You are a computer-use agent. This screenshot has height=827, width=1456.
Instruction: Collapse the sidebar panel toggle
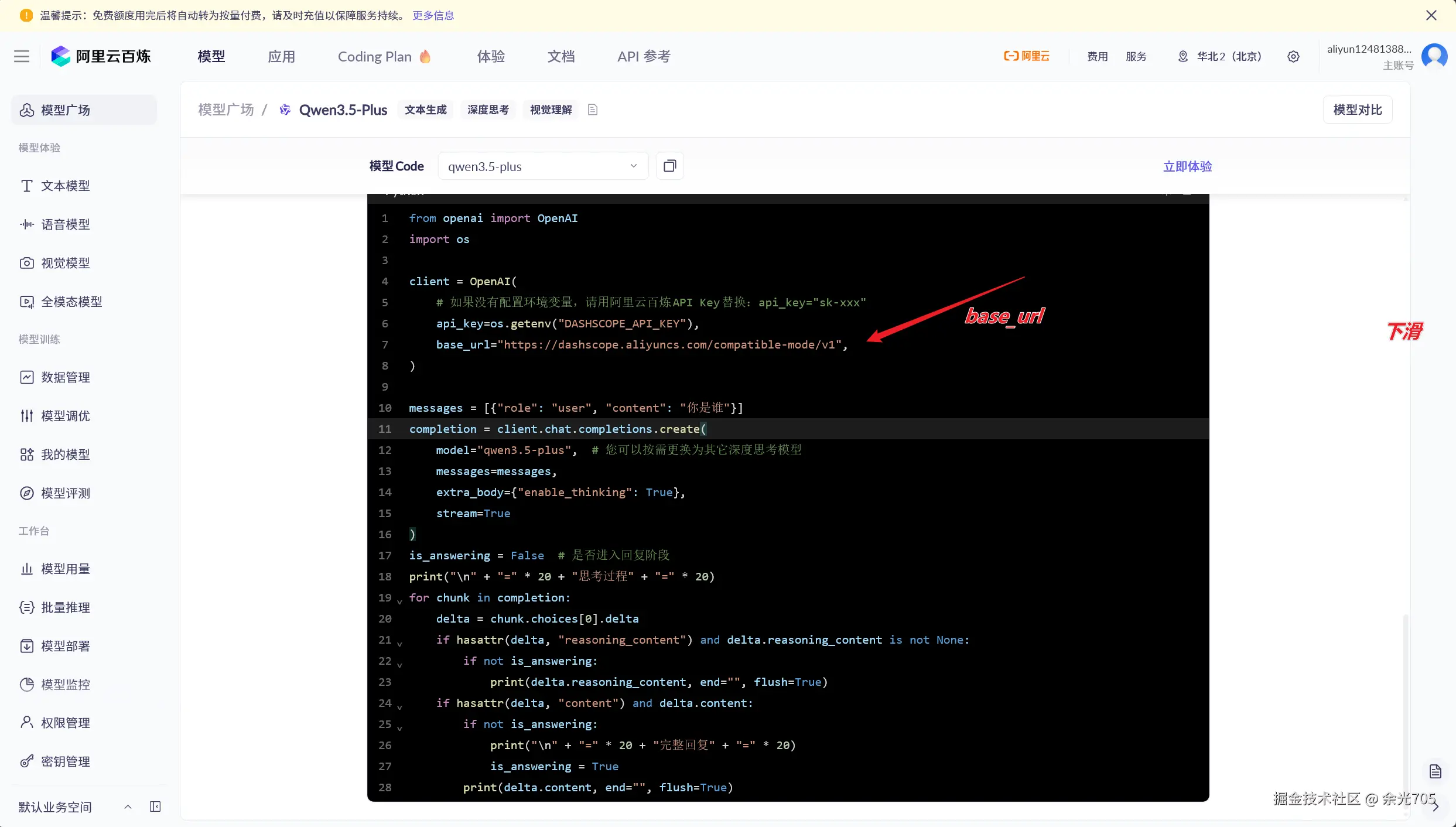[155, 807]
